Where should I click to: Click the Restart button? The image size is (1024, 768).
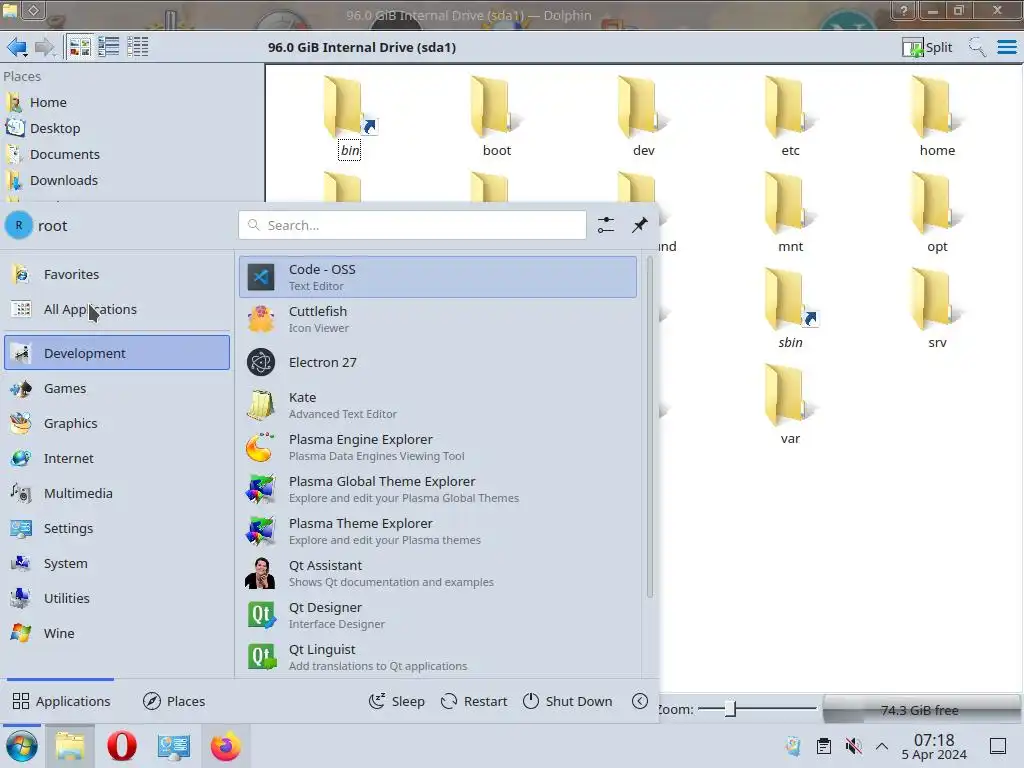pyautogui.click(x=474, y=701)
